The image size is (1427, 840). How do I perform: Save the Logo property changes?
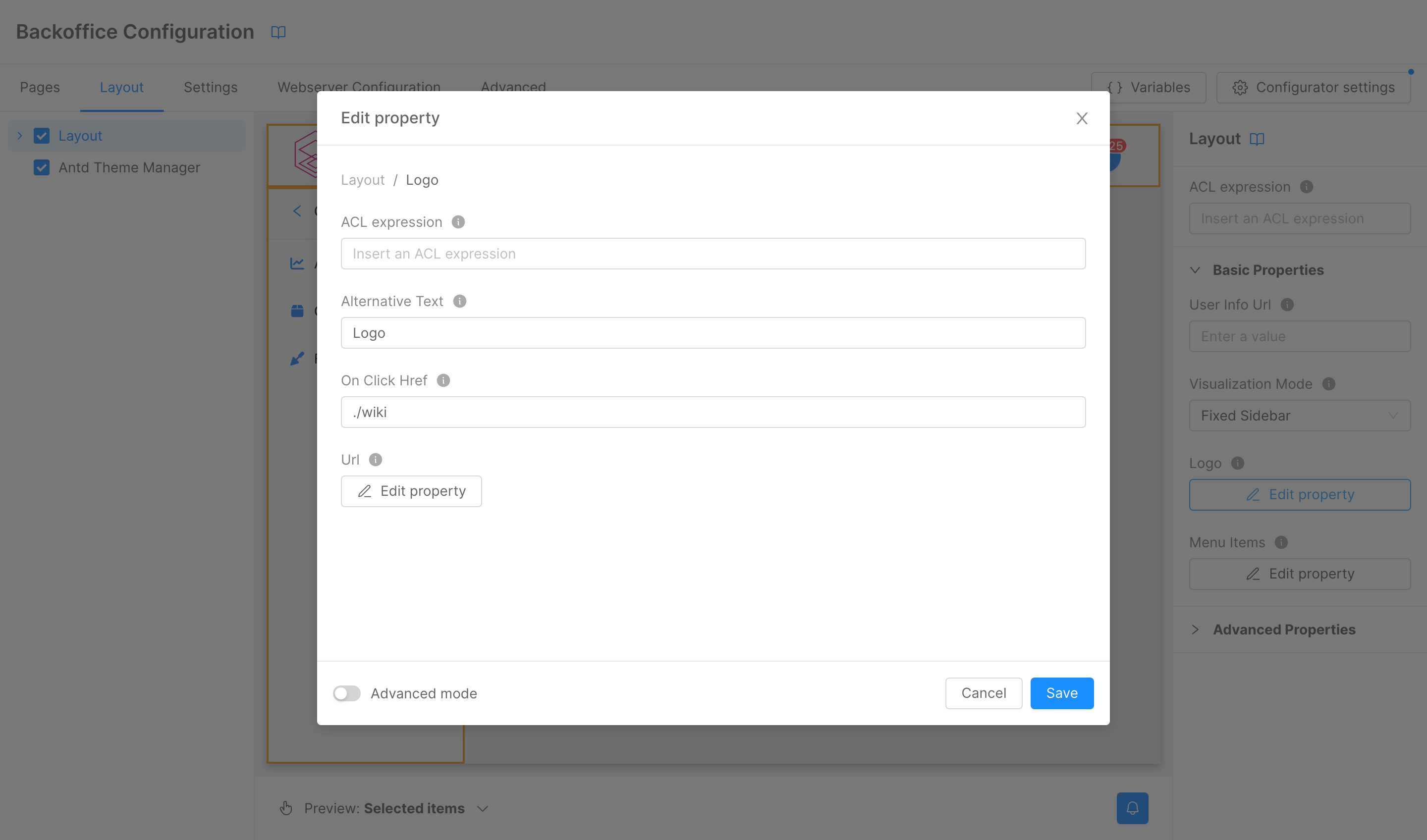(x=1061, y=693)
